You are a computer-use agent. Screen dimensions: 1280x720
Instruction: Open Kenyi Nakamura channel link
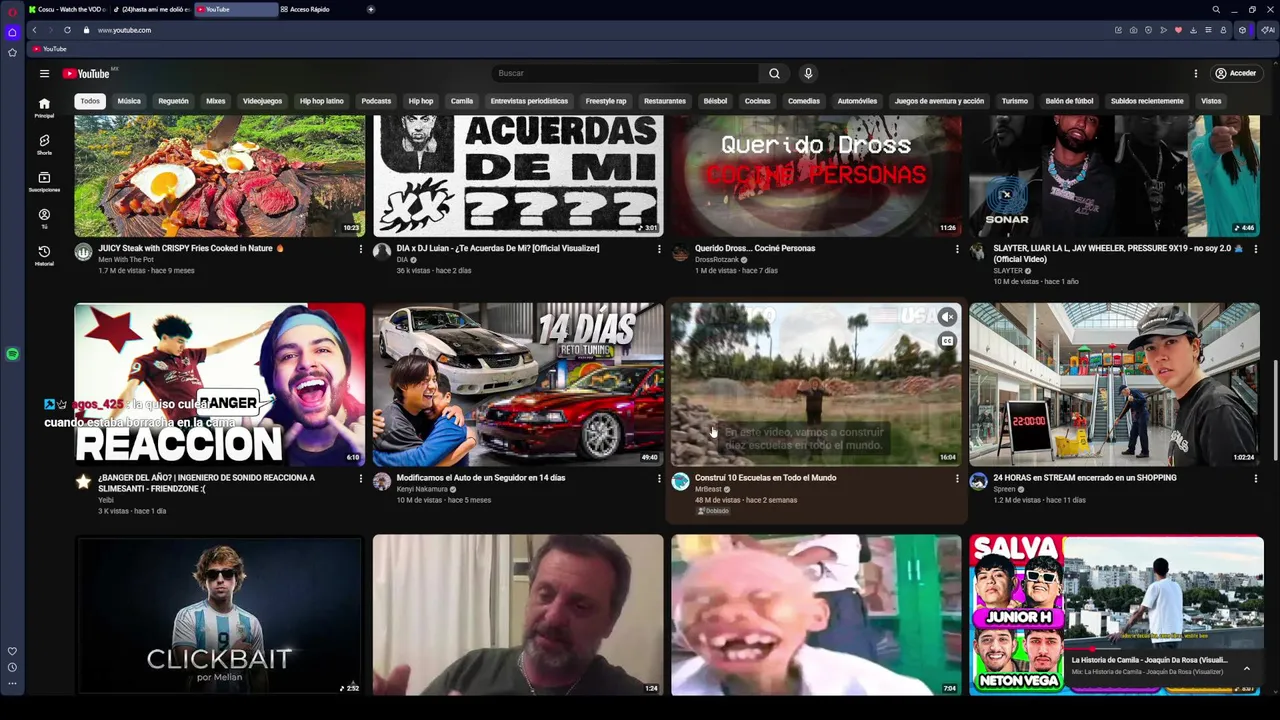pyautogui.click(x=422, y=489)
